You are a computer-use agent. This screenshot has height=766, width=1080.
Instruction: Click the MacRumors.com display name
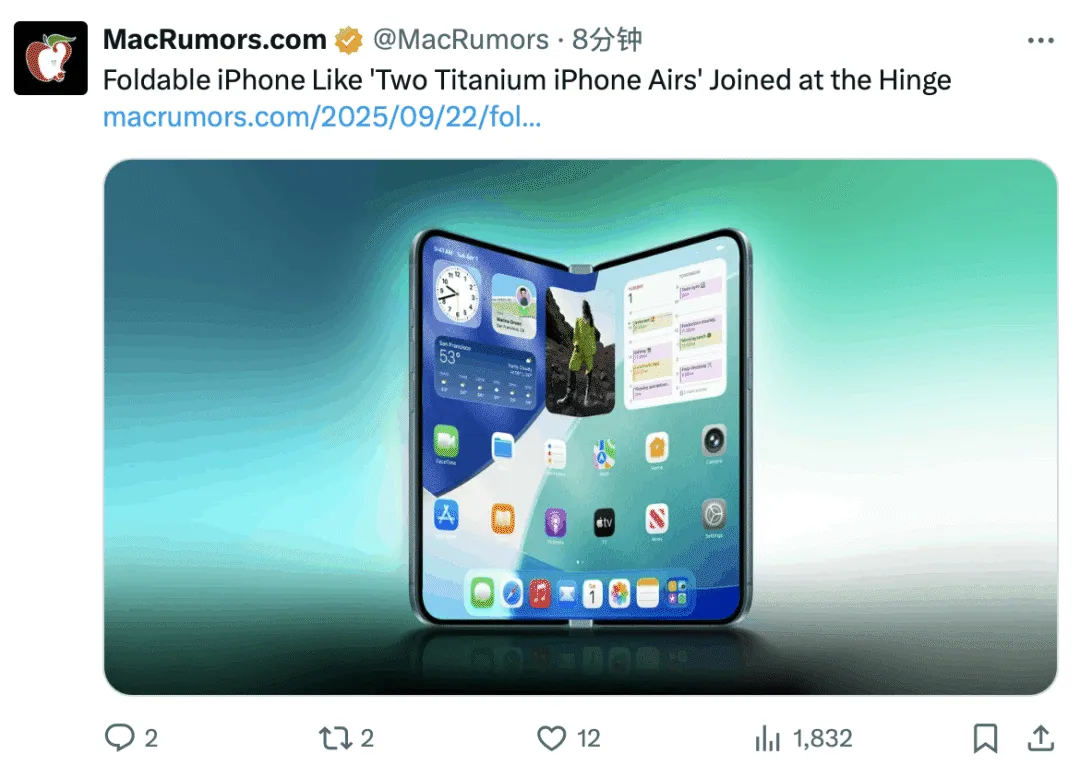click(215, 39)
